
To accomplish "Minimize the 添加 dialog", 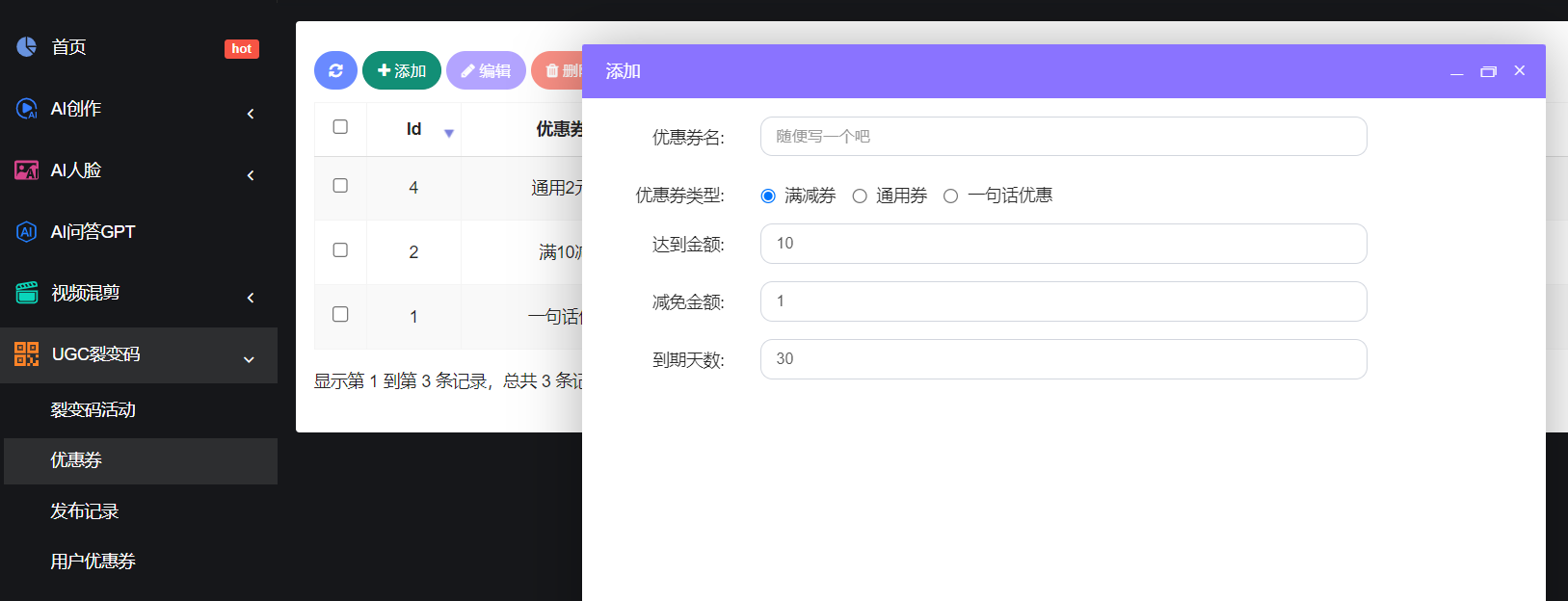I will point(1457,72).
